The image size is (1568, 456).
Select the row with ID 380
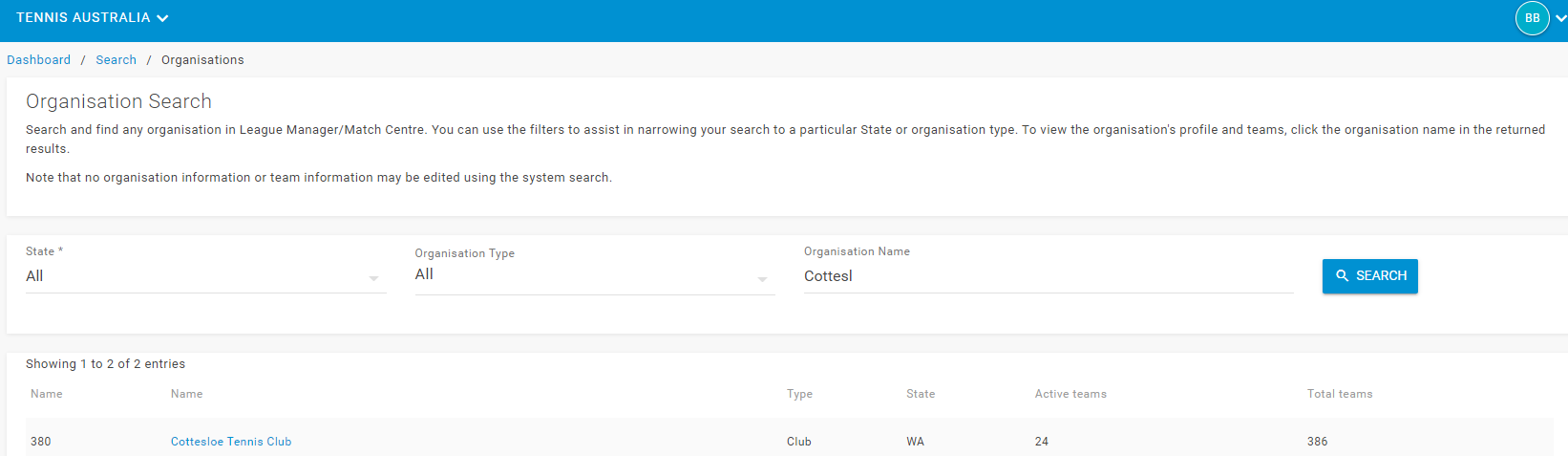(x=789, y=441)
